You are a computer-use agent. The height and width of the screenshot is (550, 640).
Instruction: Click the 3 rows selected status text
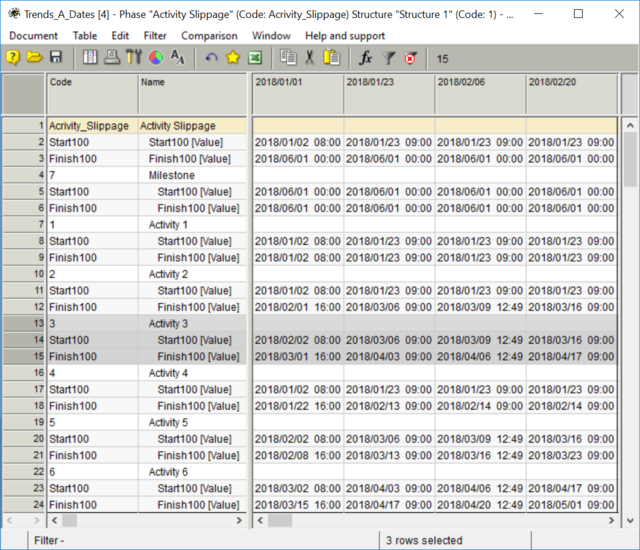pyautogui.click(x=424, y=540)
